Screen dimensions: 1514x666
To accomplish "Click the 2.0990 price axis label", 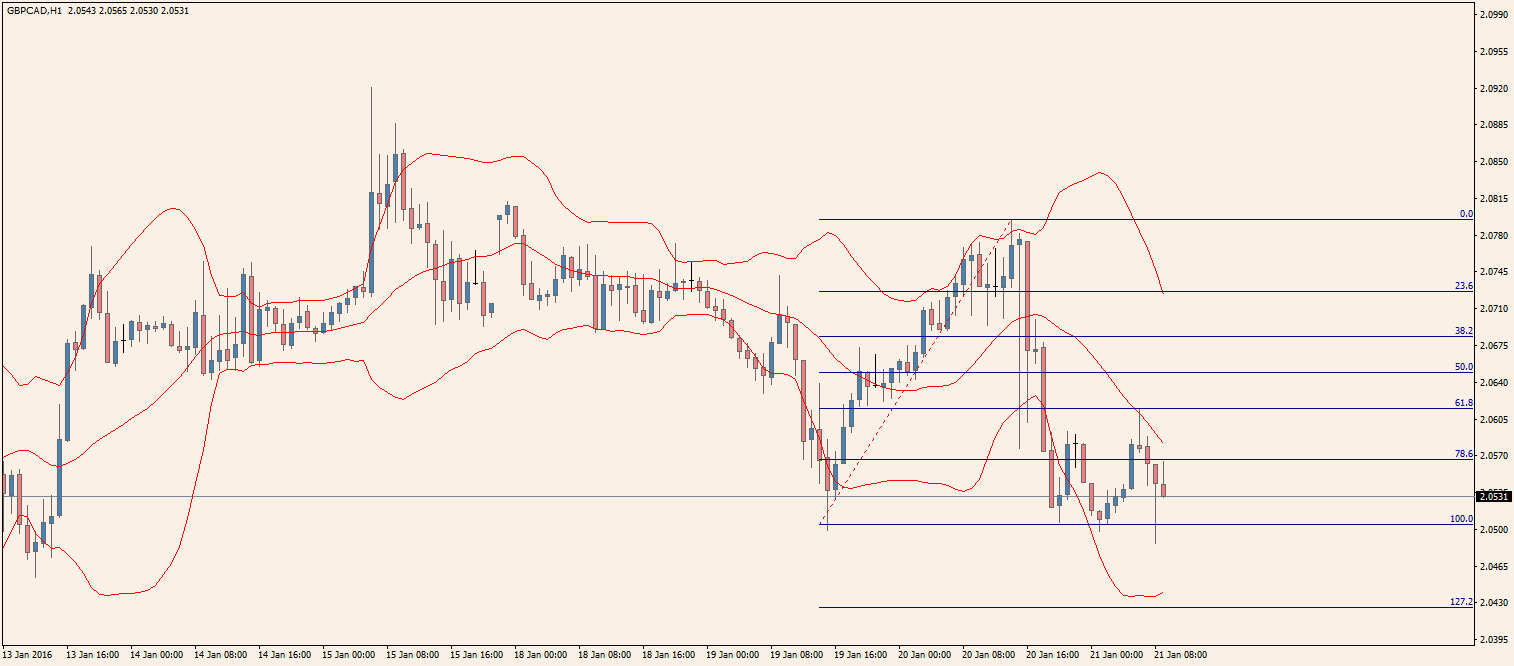I will coord(1494,15).
